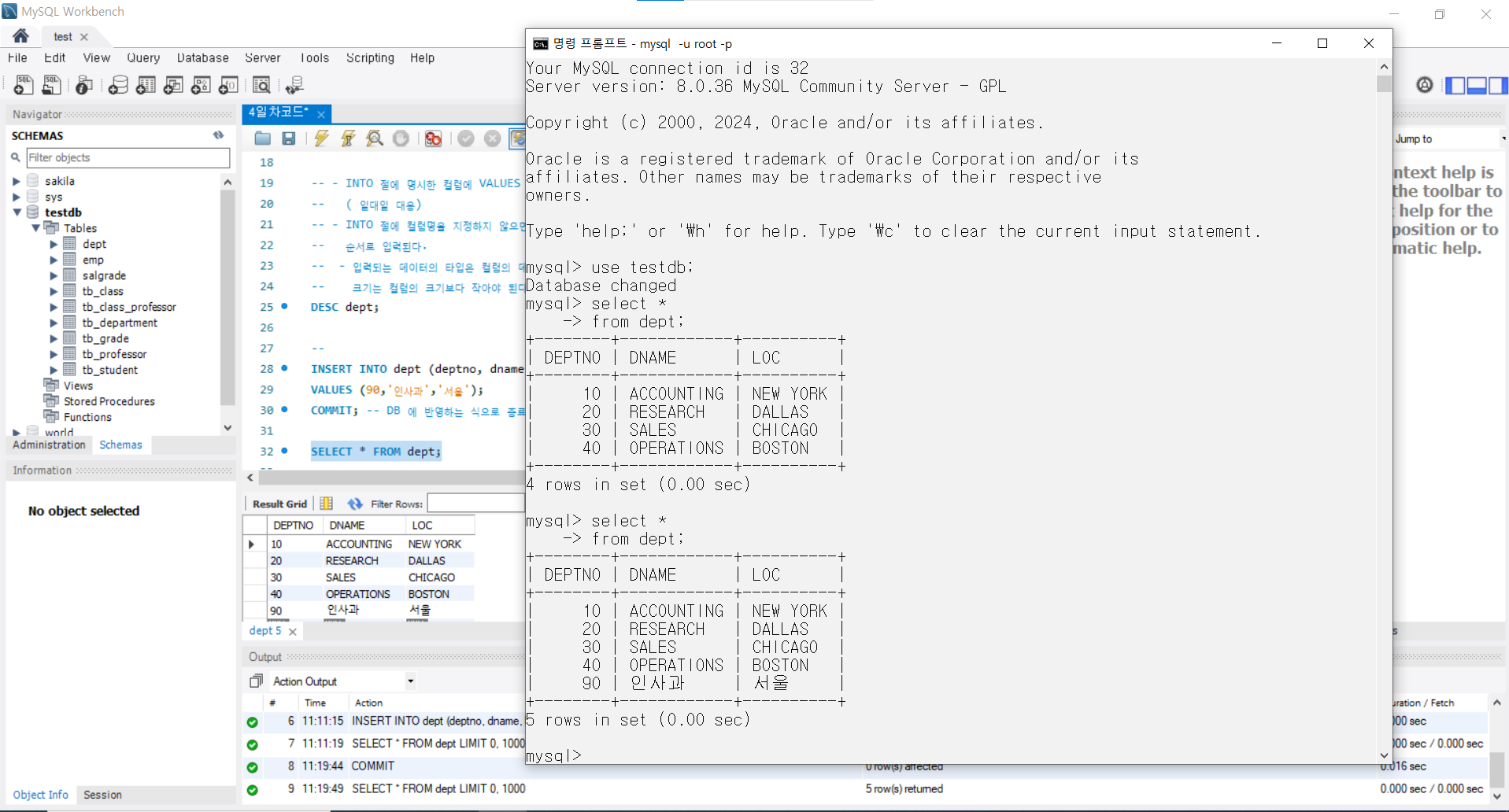This screenshot has width=1509, height=812.
Task: Click result grid form editor icon
Action: coord(326,504)
